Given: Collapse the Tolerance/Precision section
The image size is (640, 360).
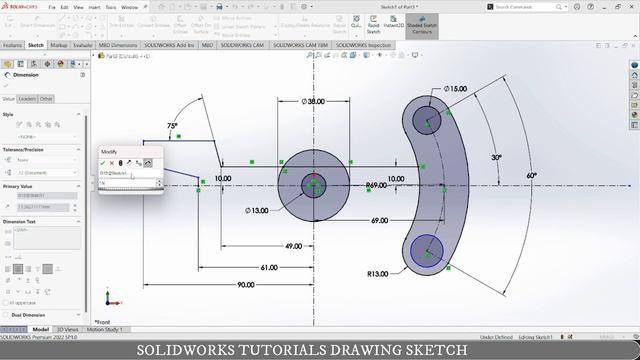Looking at the screenshot, I should (78, 150).
